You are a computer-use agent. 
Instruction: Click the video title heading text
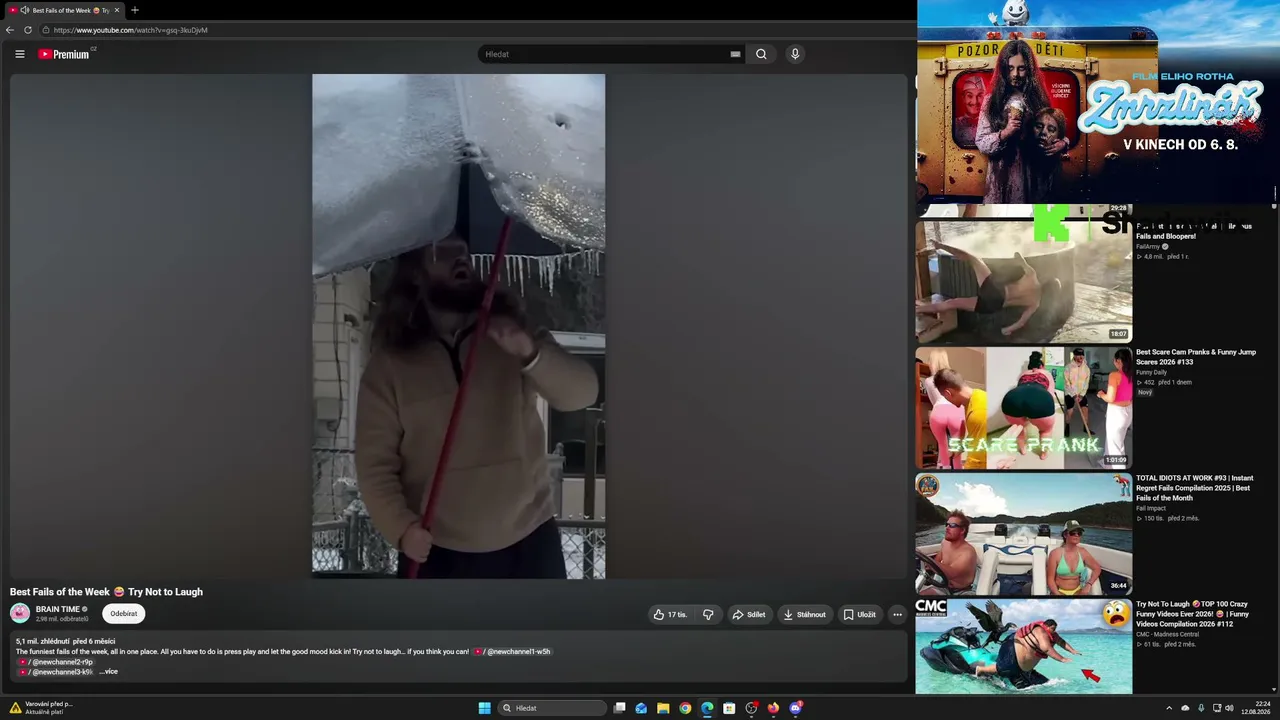coord(106,592)
